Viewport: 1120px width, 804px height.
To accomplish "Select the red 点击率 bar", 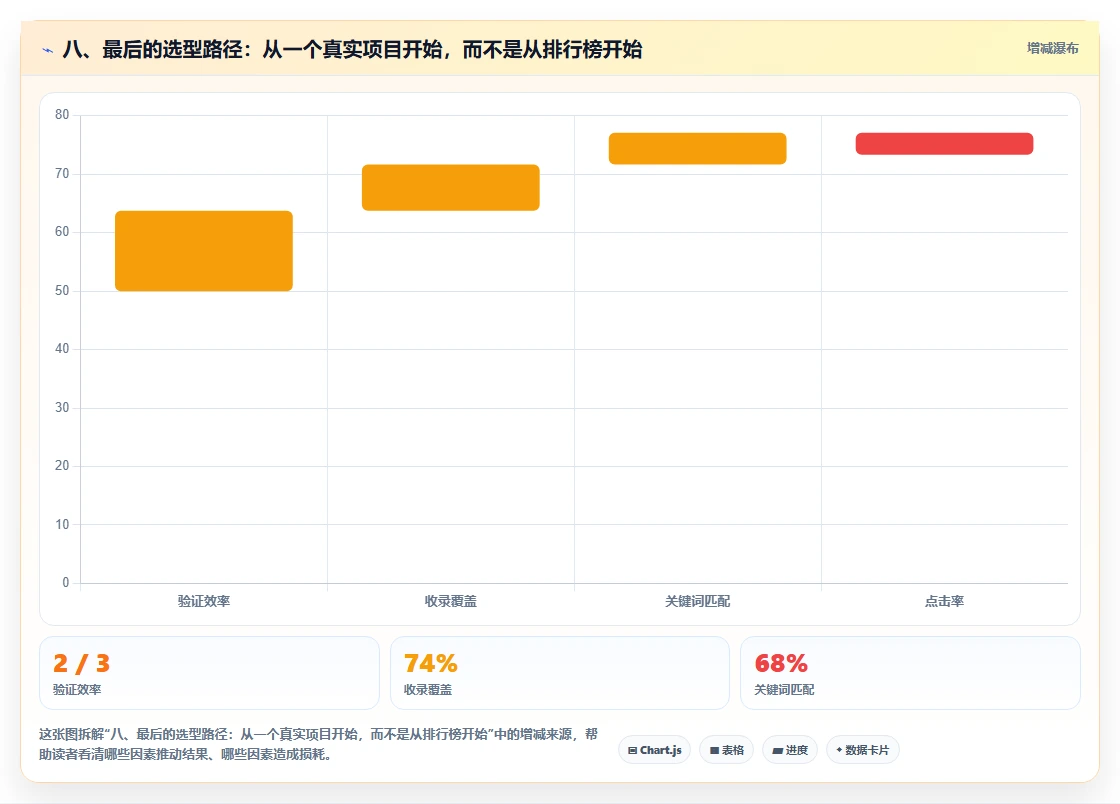I will click(x=944, y=144).
